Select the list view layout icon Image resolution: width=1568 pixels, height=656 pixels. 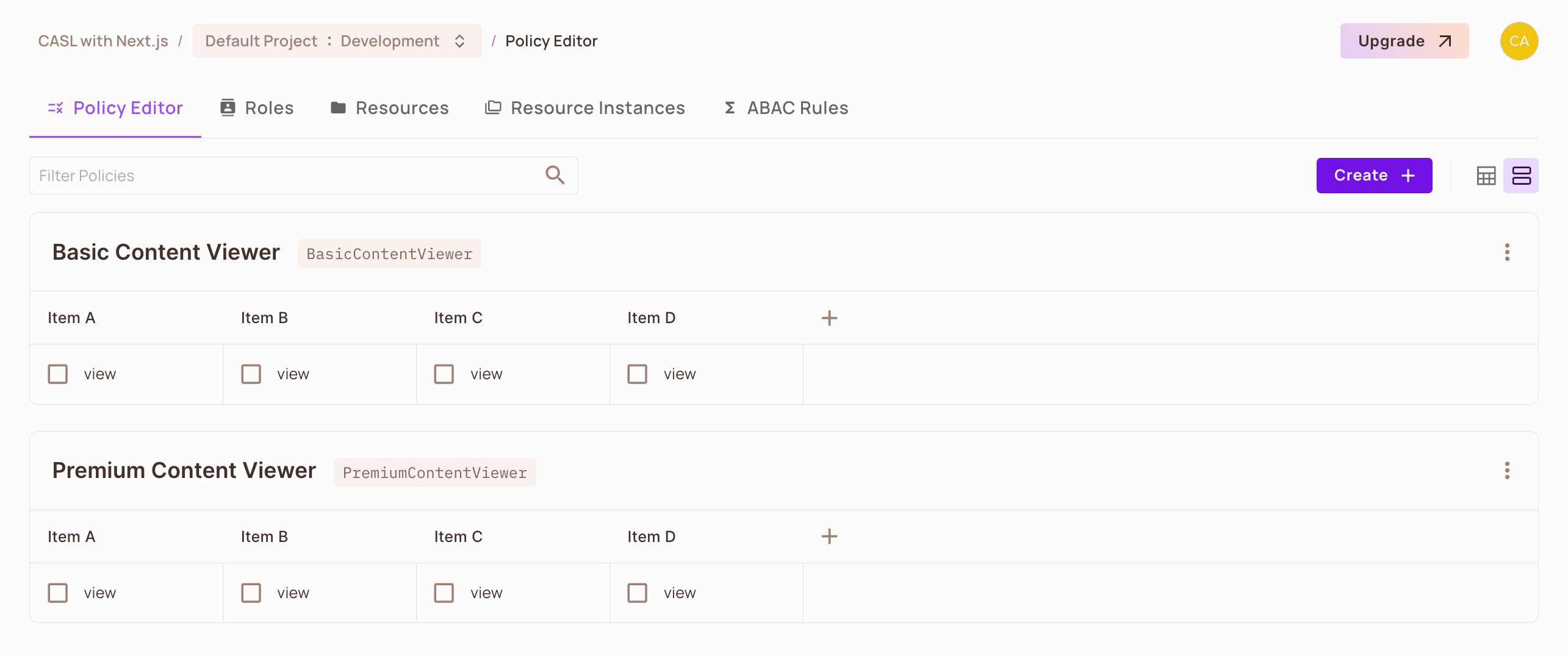(x=1522, y=176)
